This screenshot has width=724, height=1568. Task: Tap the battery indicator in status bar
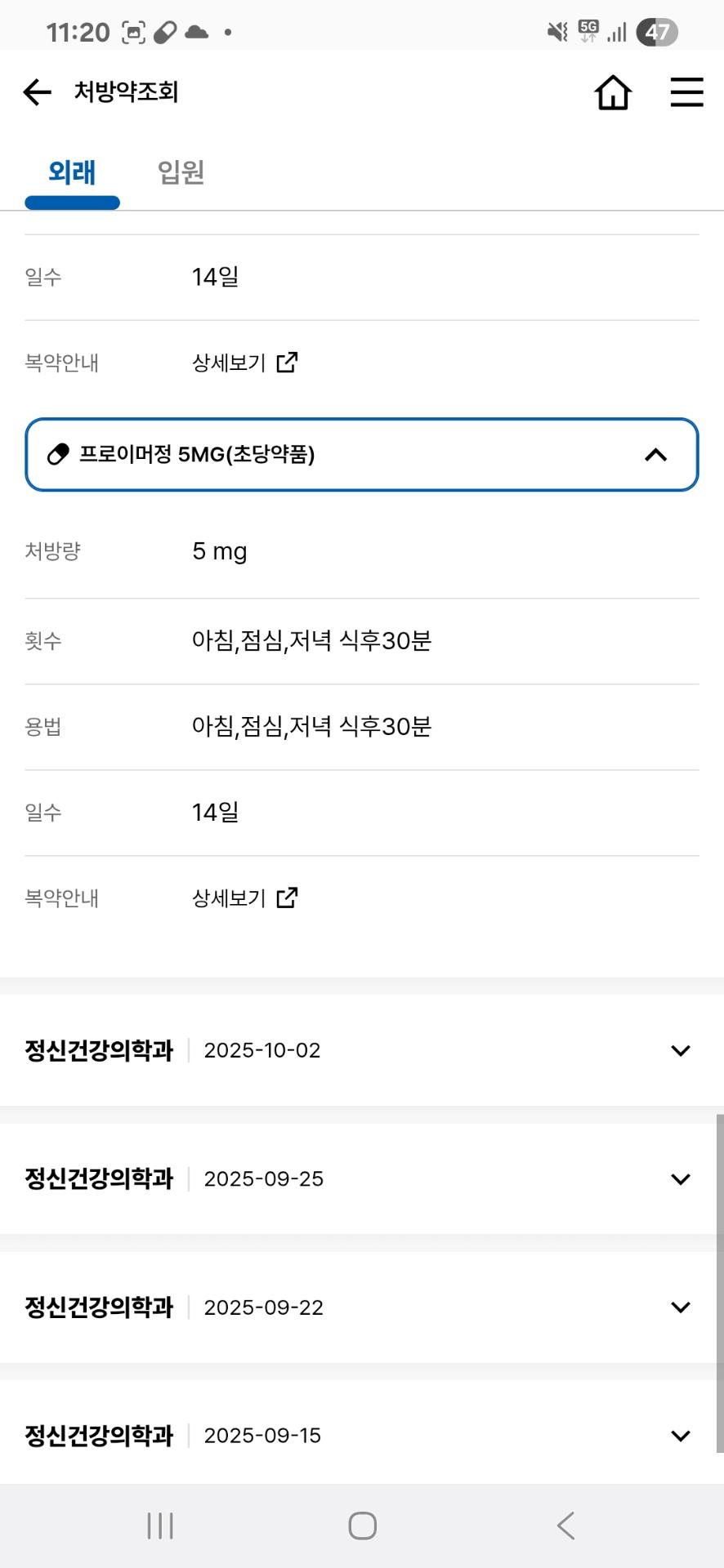(x=657, y=32)
